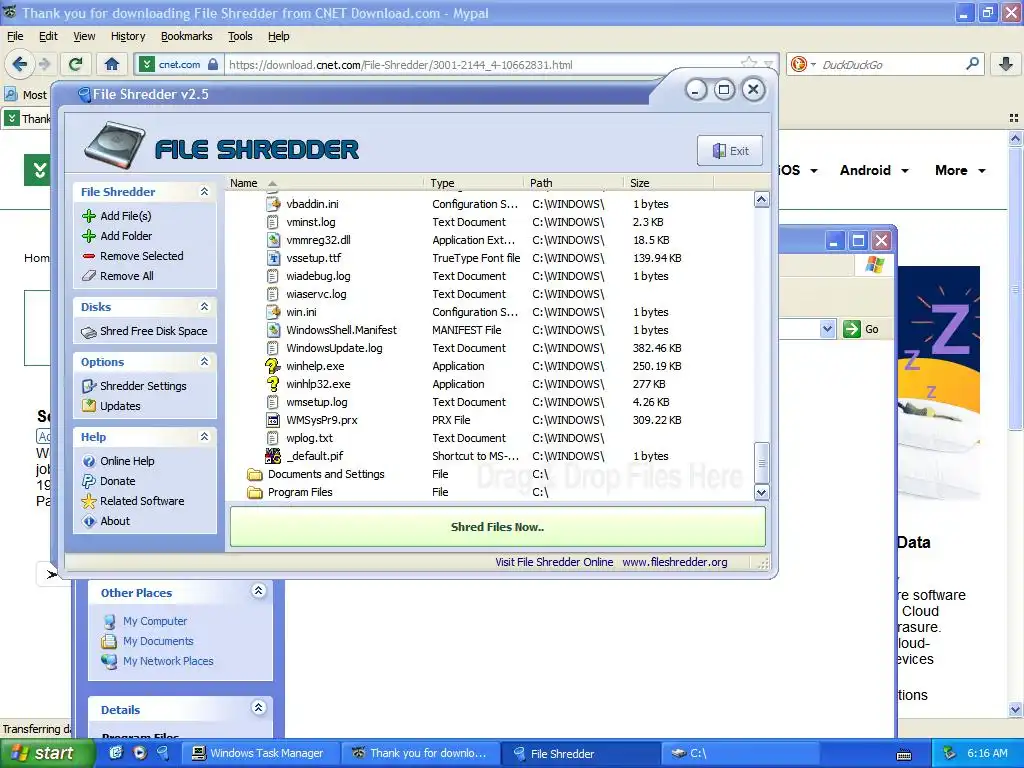Screen dimensions: 1024x768
Task: Collapse the Disks sidebar panel
Action: point(204,306)
